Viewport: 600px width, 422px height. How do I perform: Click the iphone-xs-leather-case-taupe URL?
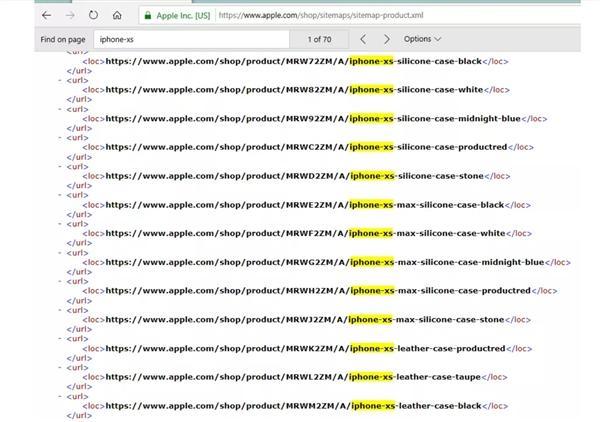293,377
